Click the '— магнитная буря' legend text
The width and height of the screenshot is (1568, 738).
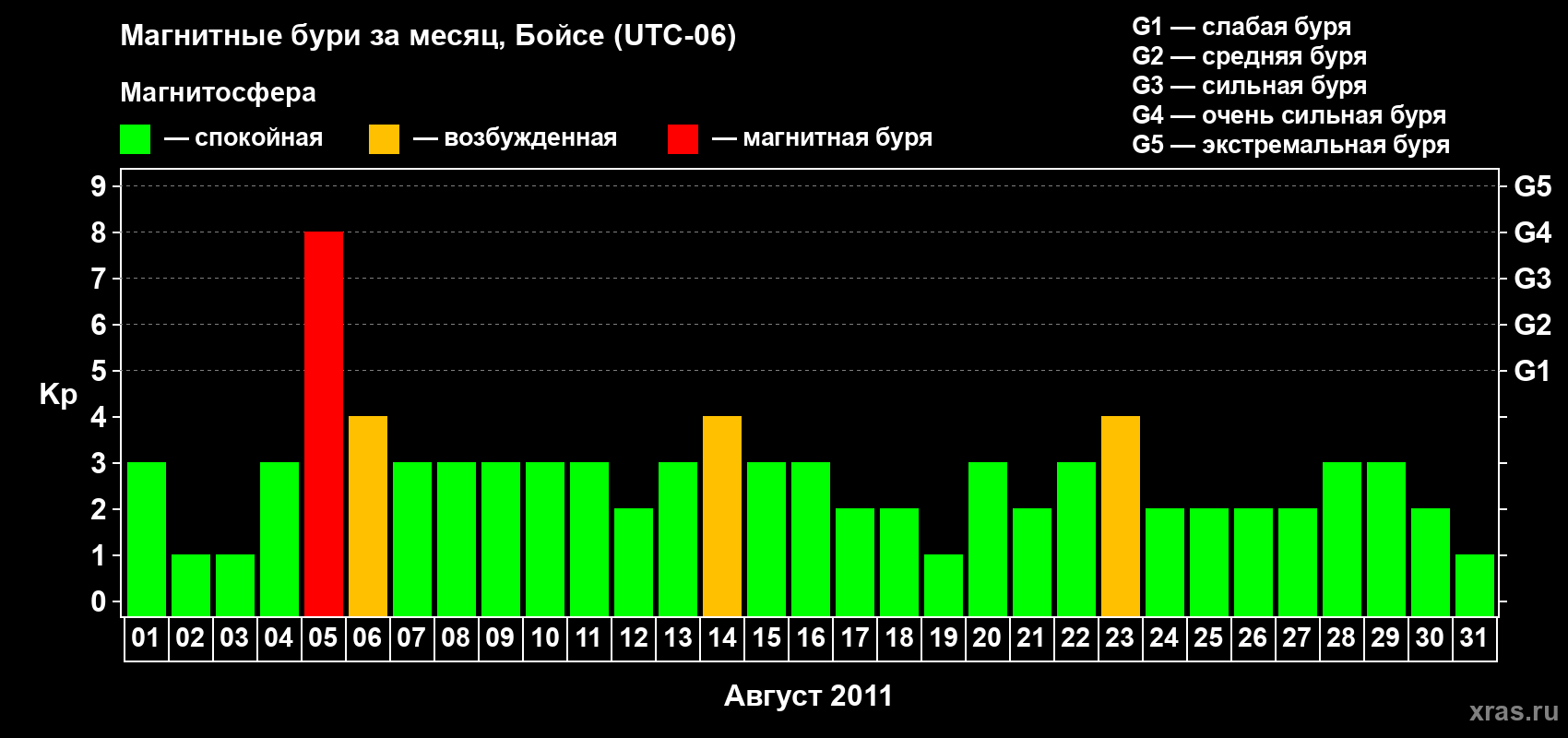tap(823, 138)
